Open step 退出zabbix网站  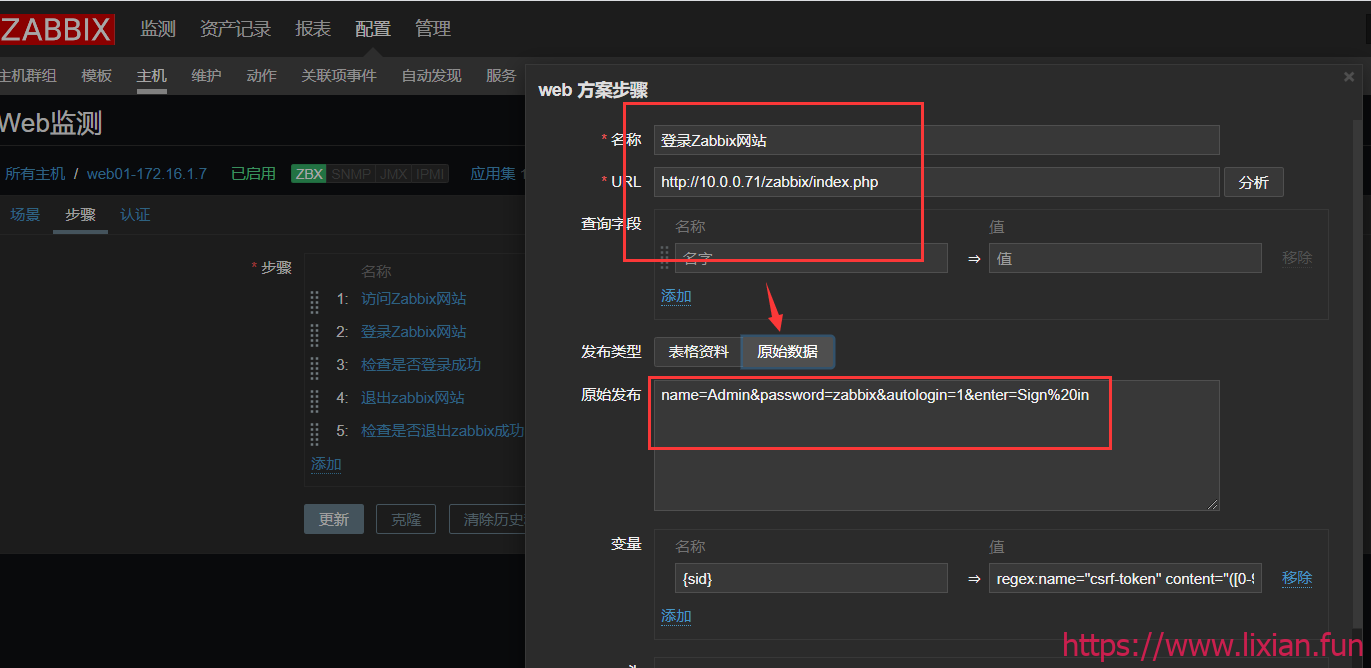pyautogui.click(x=413, y=398)
